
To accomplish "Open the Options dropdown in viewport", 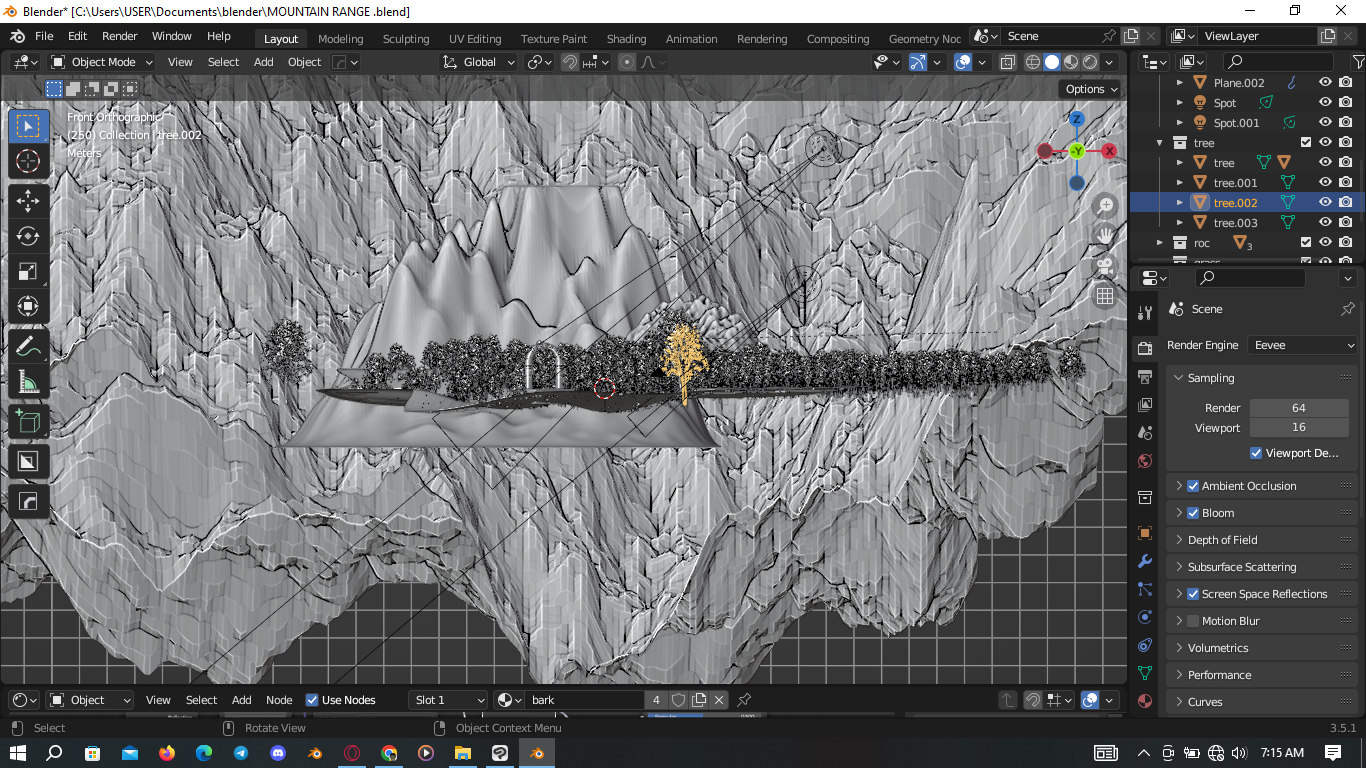I will coord(1091,89).
